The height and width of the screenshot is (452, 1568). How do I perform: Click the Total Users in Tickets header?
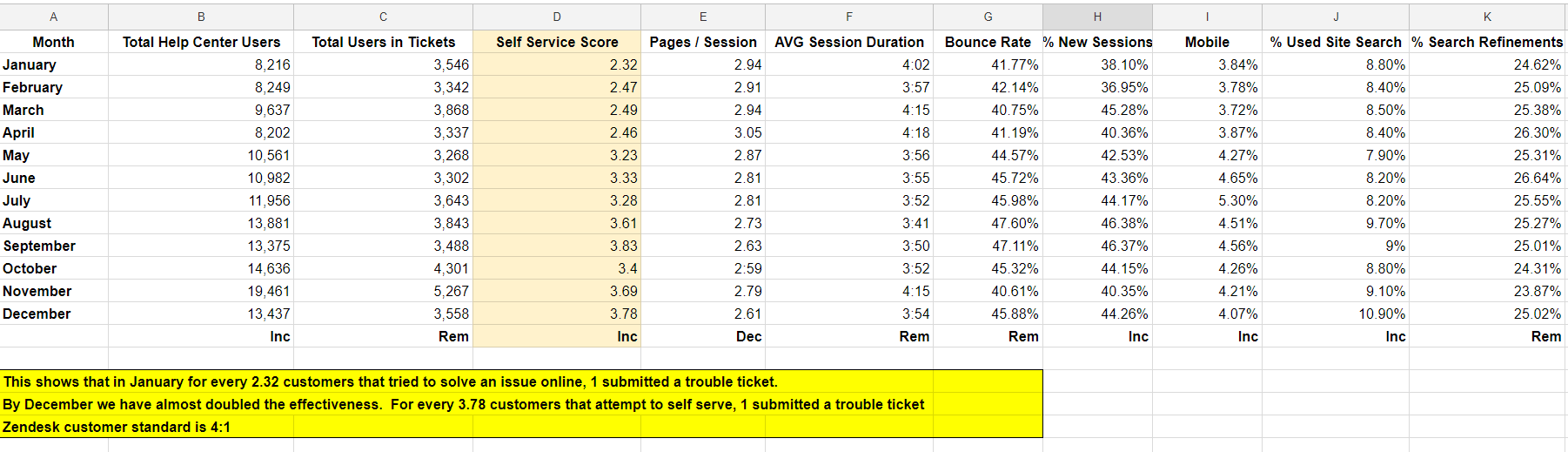(383, 42)
